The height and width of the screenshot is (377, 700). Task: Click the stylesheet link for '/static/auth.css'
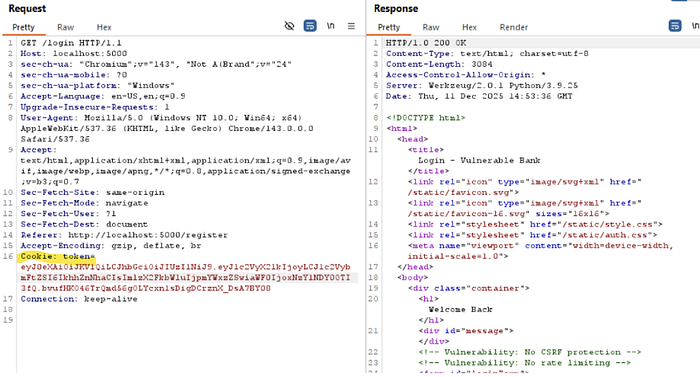[532, 235]
